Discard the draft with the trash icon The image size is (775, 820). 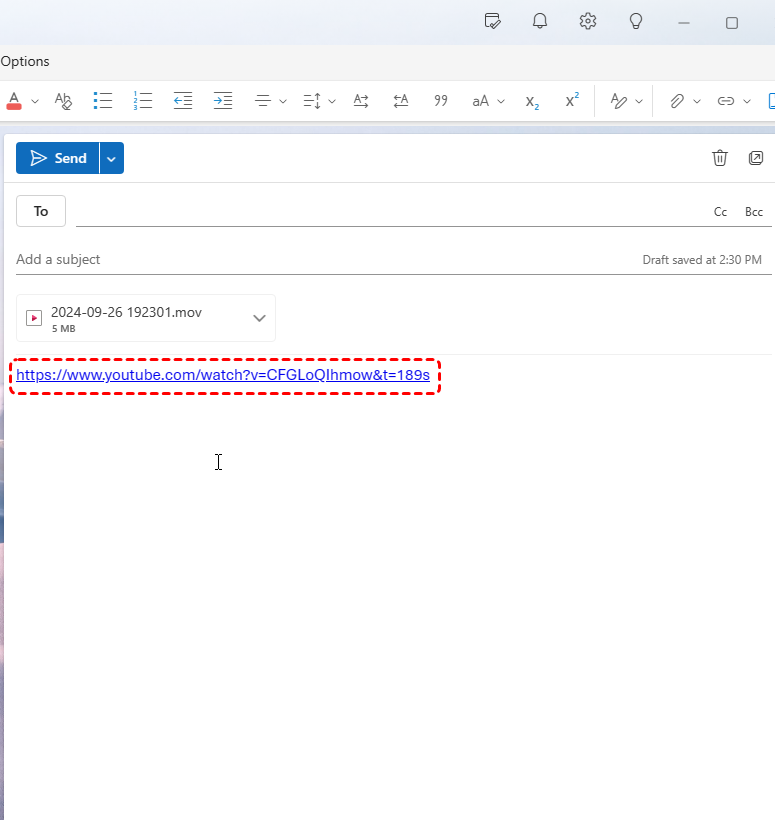720,158
